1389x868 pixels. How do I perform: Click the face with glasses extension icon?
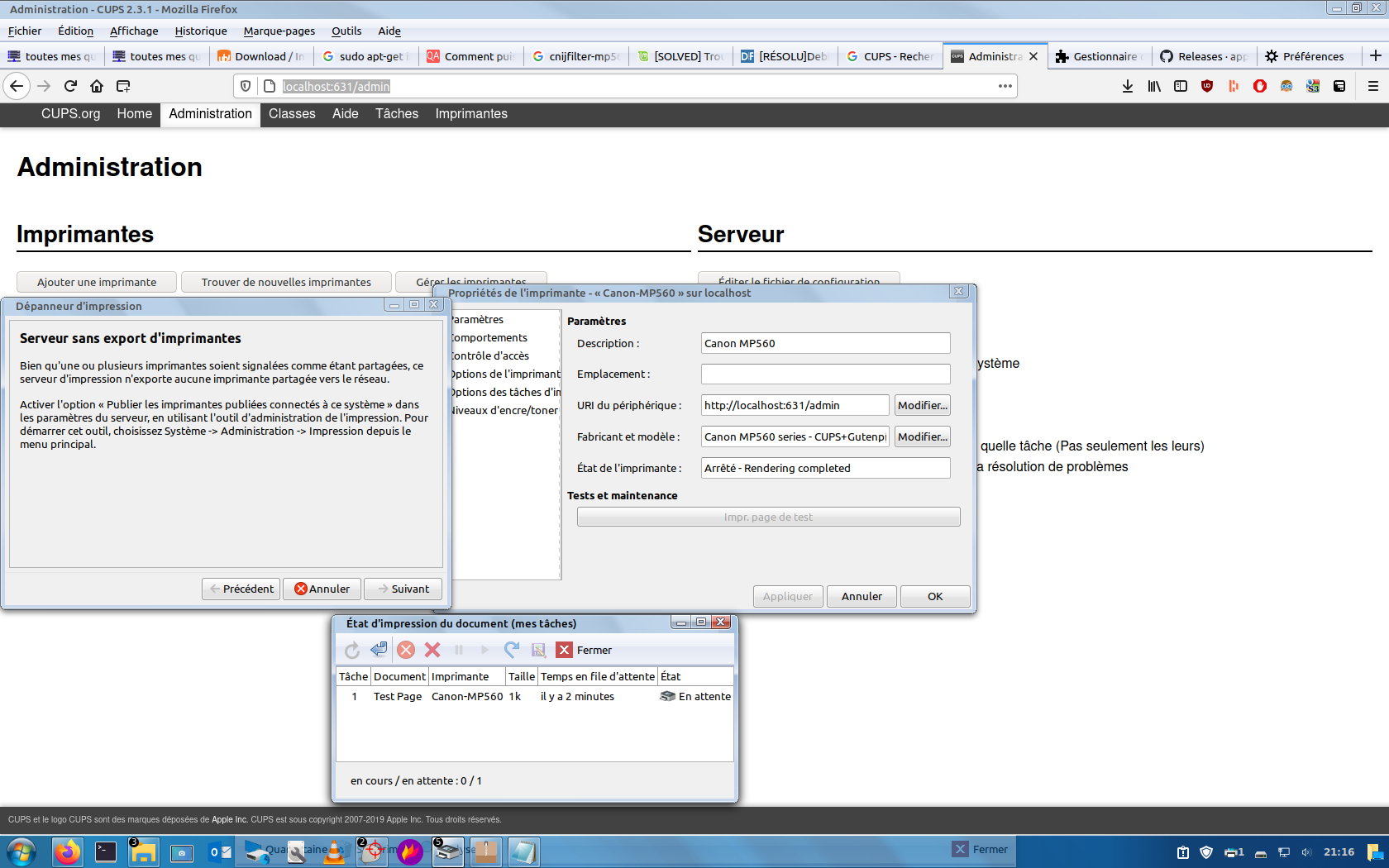click(1286, 86)
